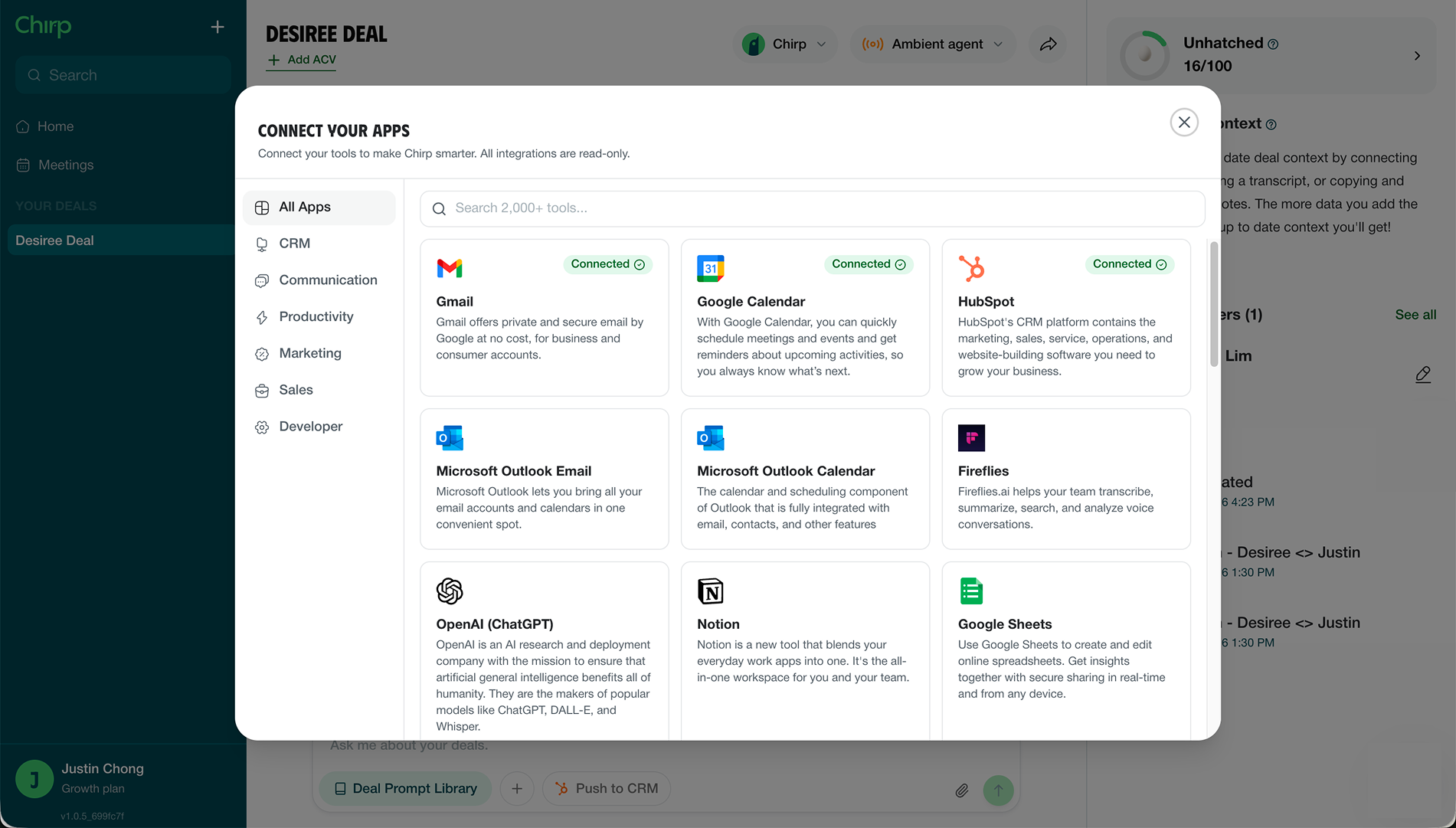Viewport: 1456px width, 828px height.
Task: Expand the Ambient agent dropdown
Action: point(932,44)
